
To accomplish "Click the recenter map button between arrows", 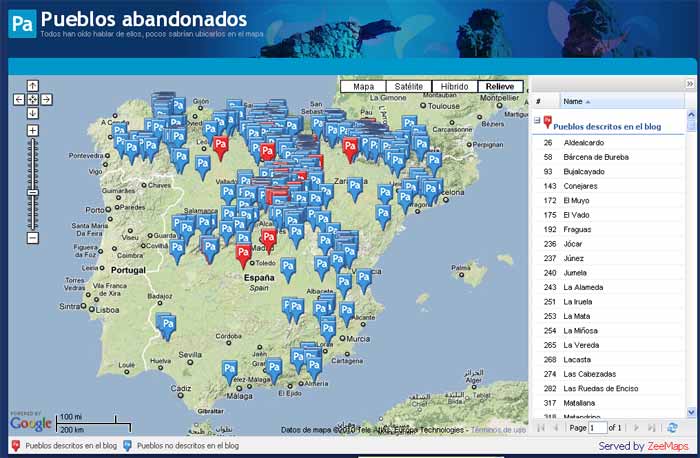I will point(32,99).
